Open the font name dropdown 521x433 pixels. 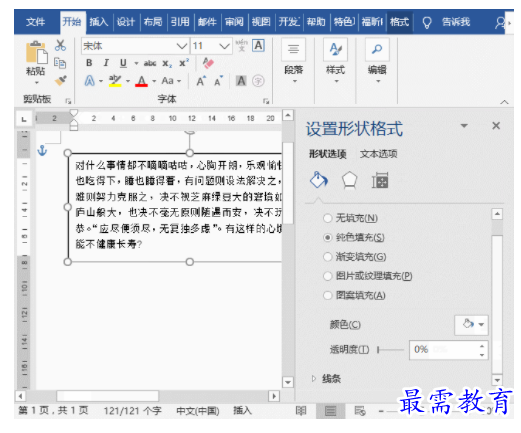[x=182, y=46]
